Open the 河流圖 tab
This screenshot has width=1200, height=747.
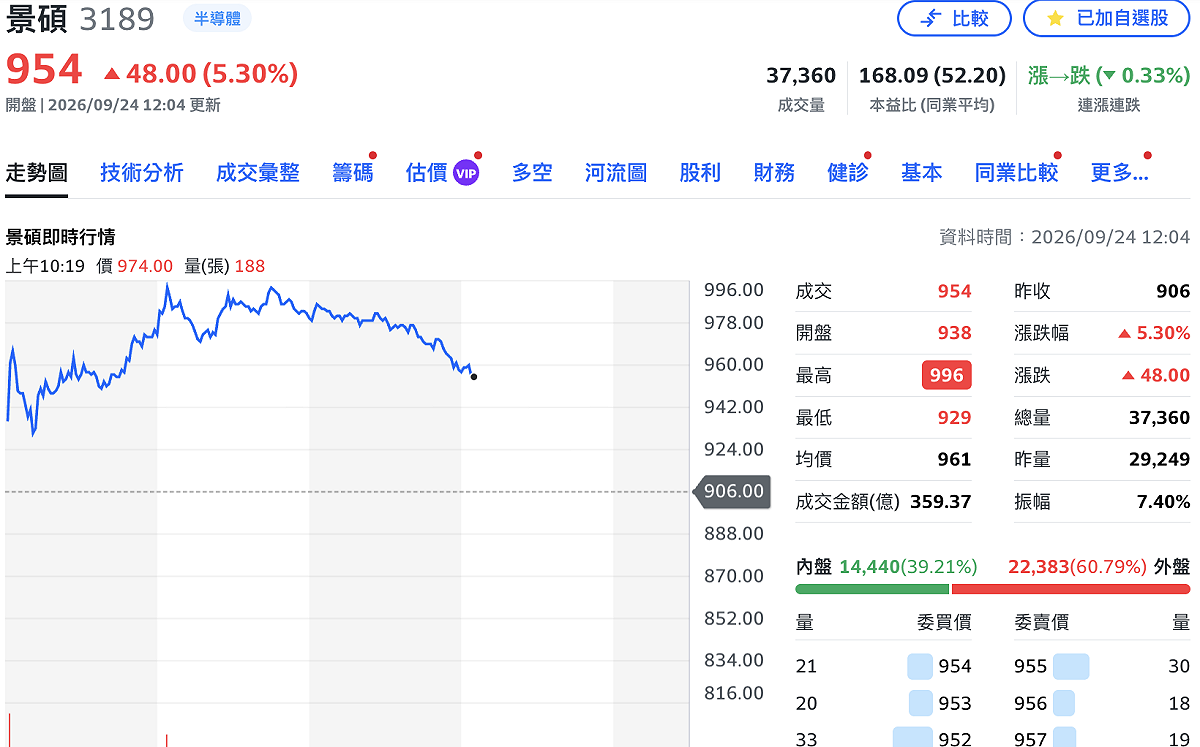(616, 173)
